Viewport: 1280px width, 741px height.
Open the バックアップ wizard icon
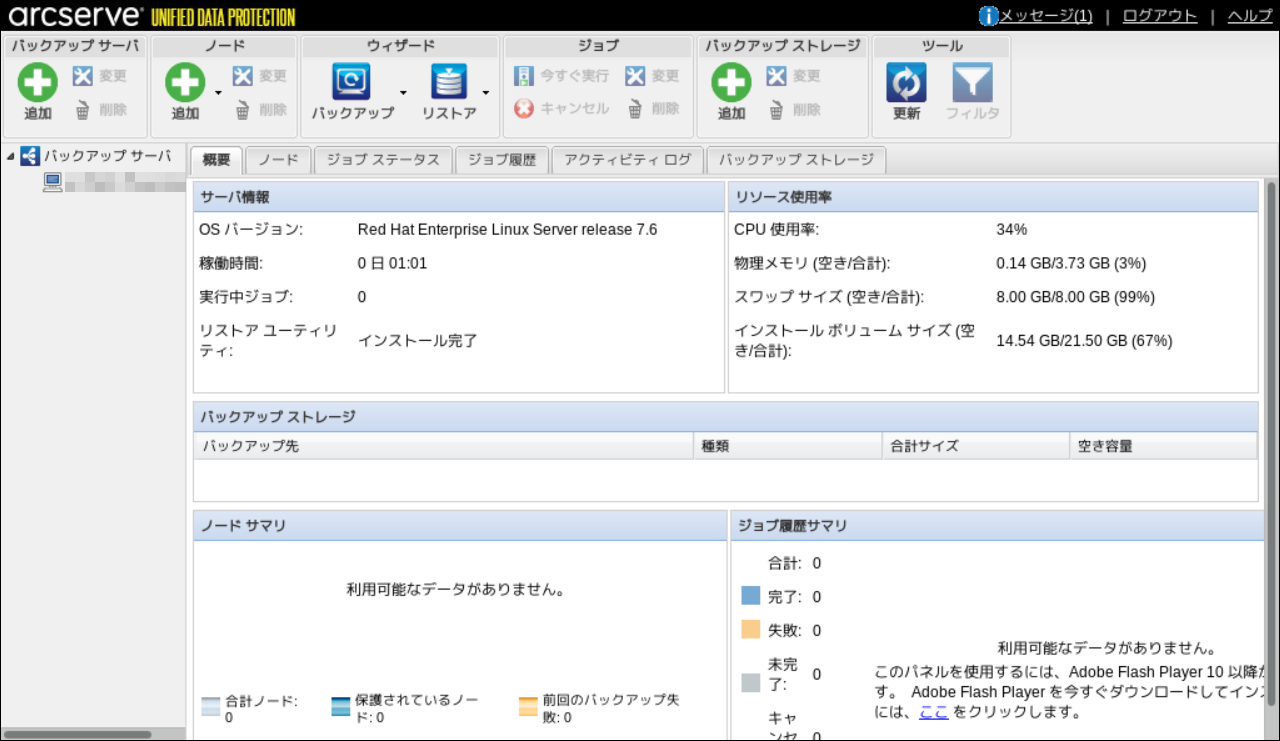pyautogui.click(x=351, y=82)
